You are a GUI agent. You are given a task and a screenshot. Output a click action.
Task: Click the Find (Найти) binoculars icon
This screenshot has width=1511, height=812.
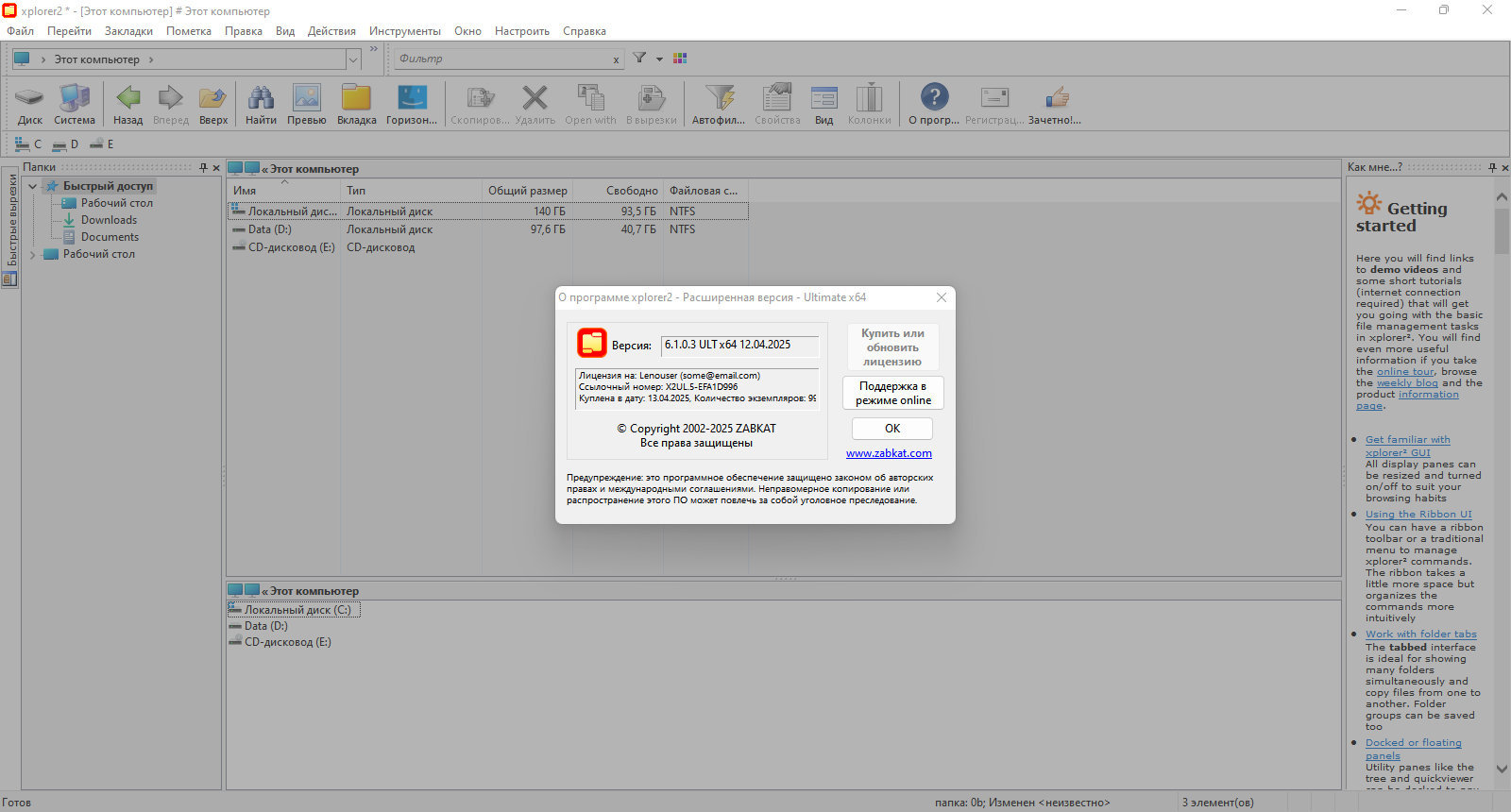[261, 98]
